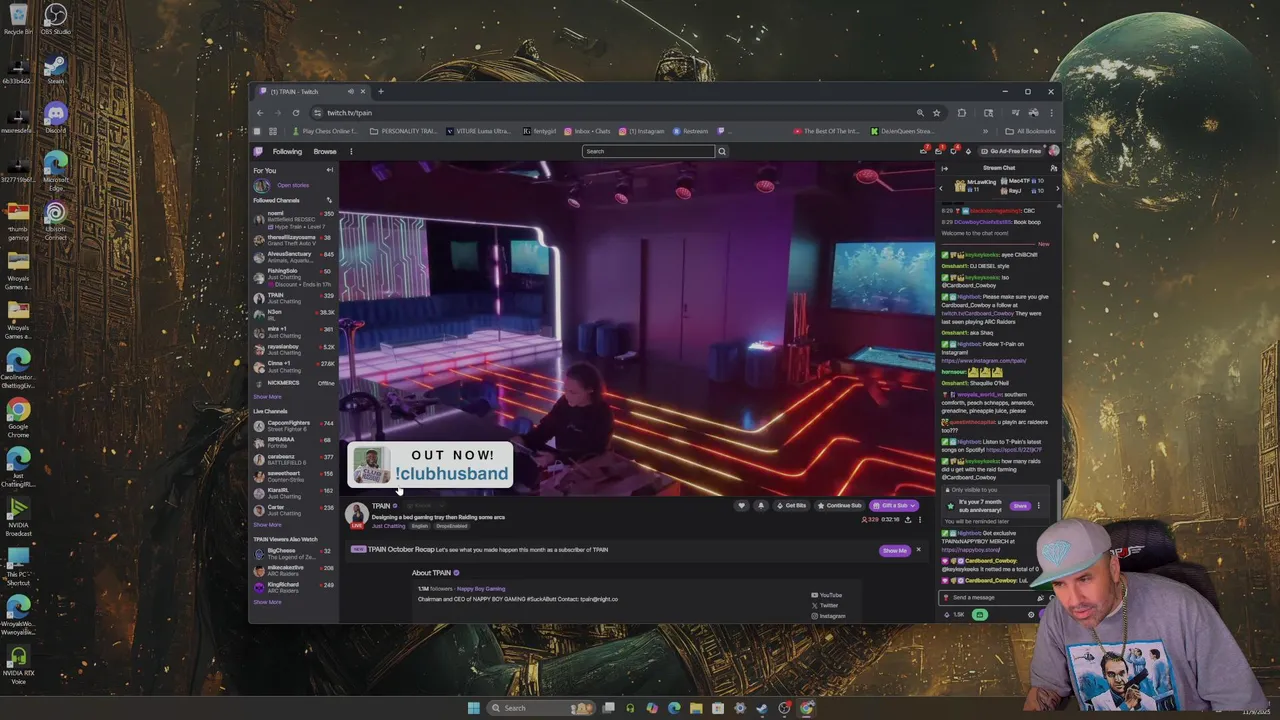The height and width of the screenshot is (720, 1280).
Task: Open a new Chrome tab
Action: coord(380,91)
